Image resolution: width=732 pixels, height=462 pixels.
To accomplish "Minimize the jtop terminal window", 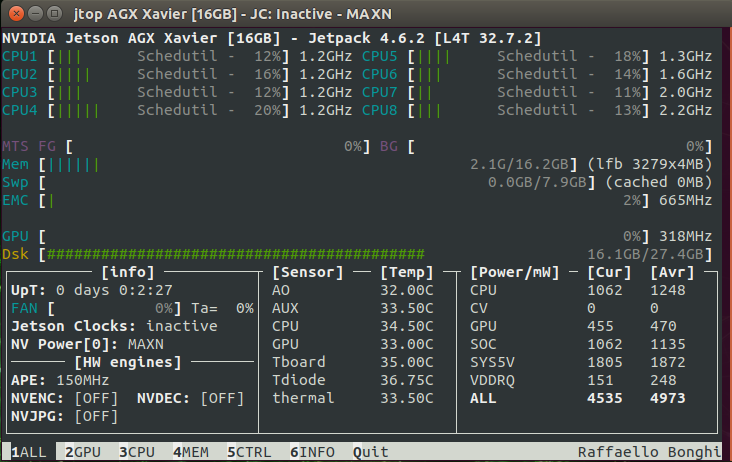I will pos(35,14).
